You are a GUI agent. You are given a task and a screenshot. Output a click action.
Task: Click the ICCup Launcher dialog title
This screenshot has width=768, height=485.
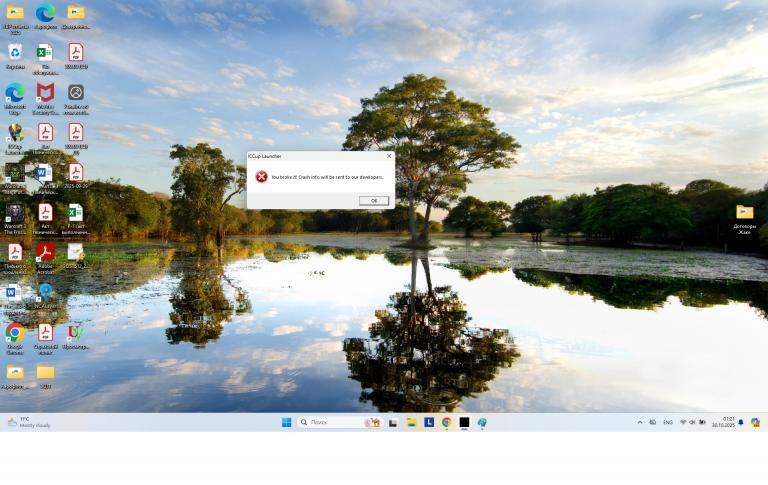pos(265,156)
